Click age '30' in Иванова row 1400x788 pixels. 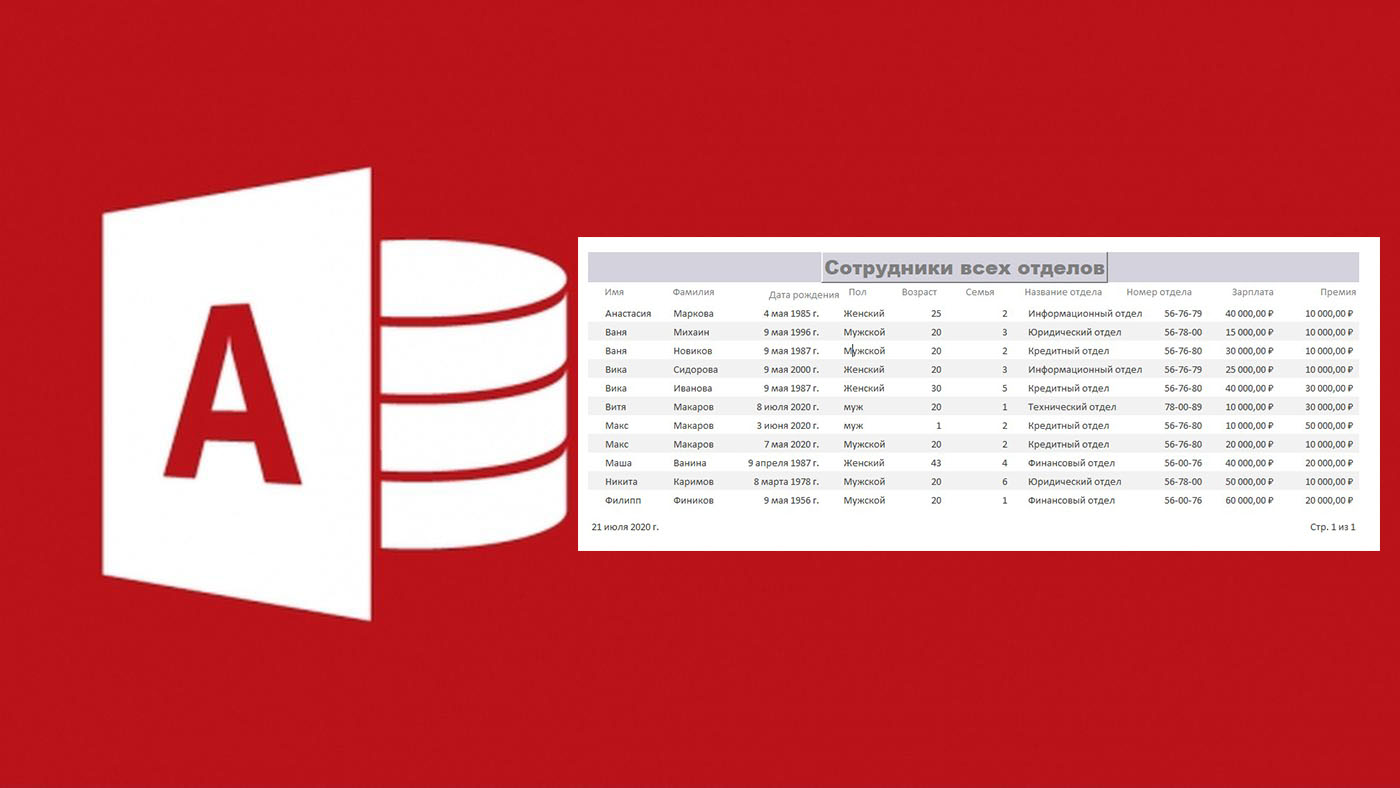pyautogui.click(x=936, y=388)
